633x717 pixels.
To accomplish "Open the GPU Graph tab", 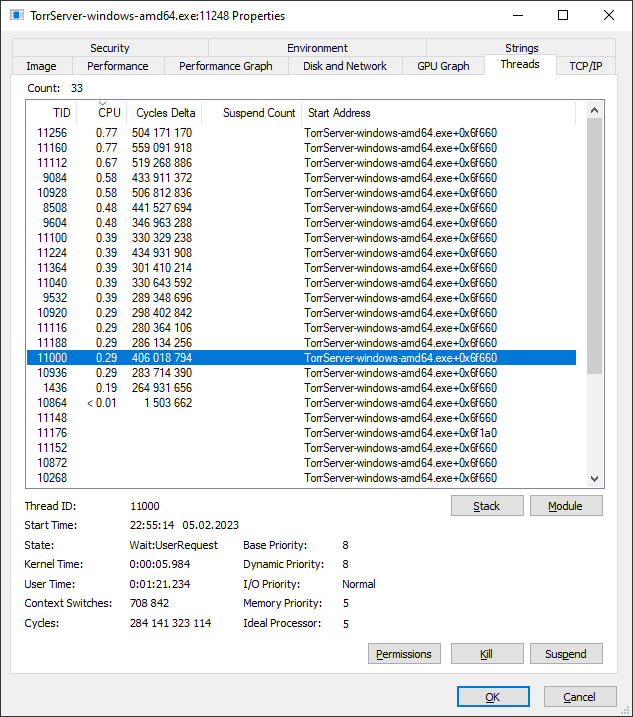I will (x=443, y=66).
